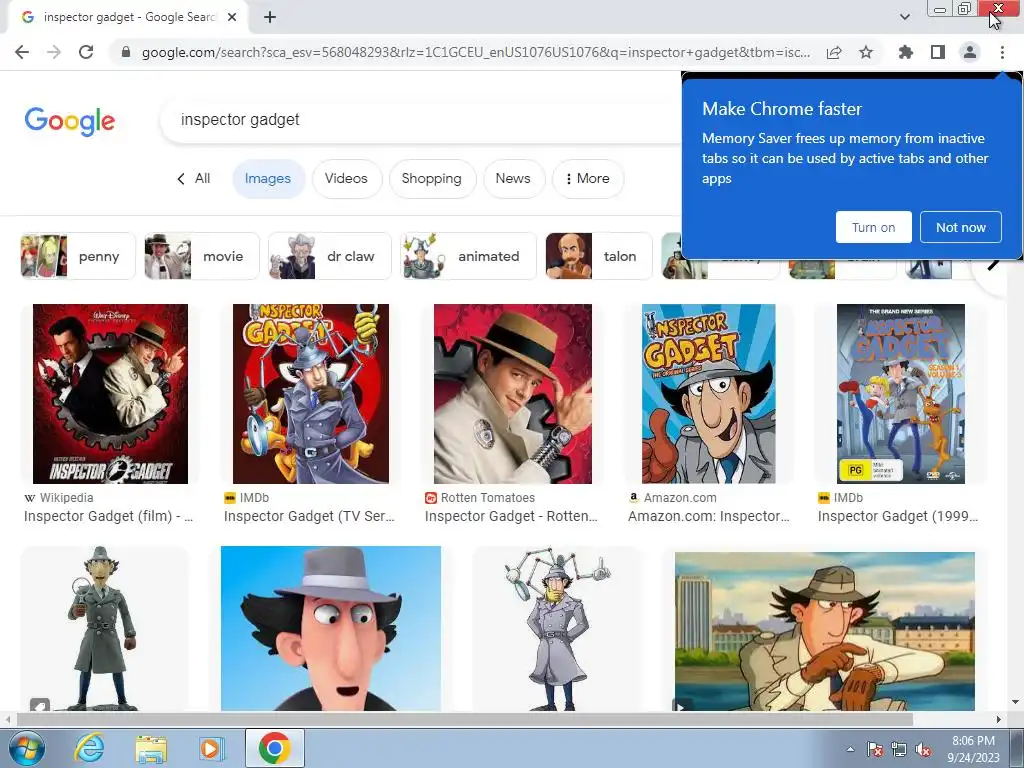This screenshot has width=1024, height=768.
Task: Open a new browser tab
Action: pos(270,17)
